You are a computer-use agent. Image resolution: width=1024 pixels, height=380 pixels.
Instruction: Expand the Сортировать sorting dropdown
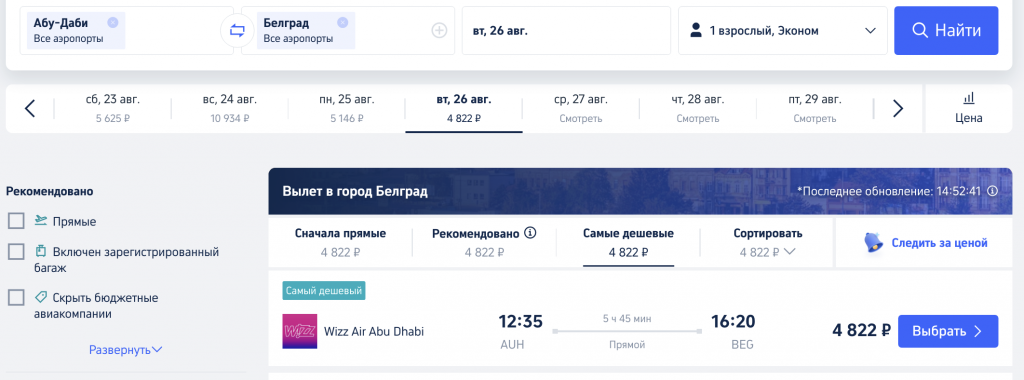pos(767,243)
